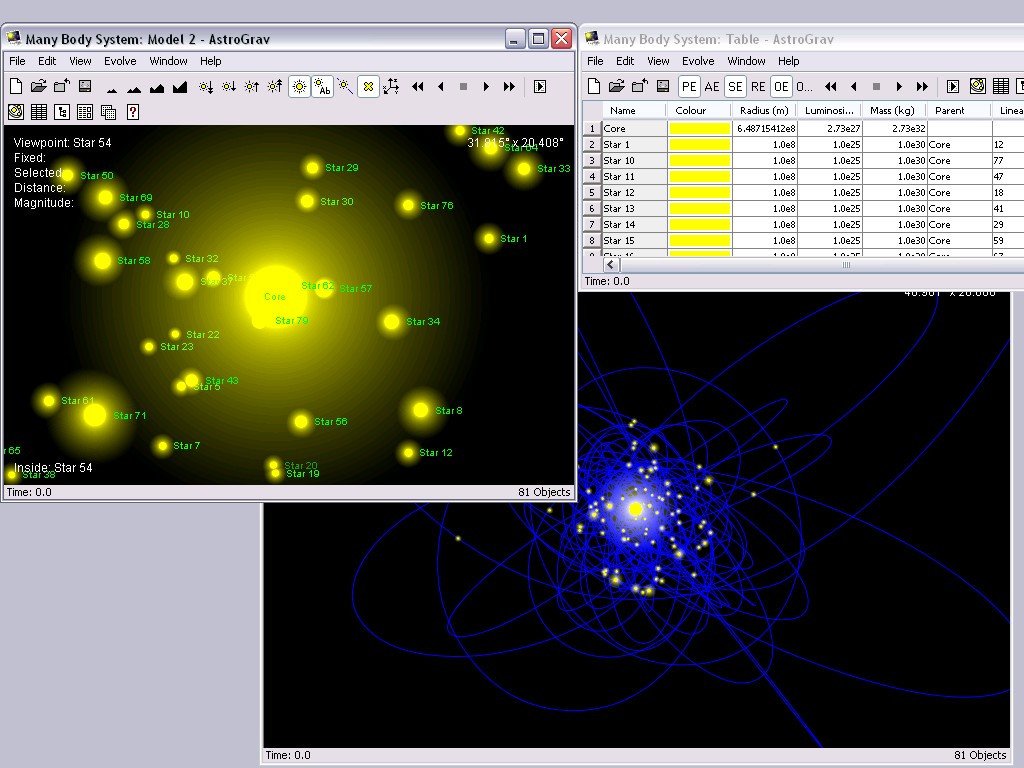
Task: Click the Radius (m) column header
Action: click(x=764, y=110)
